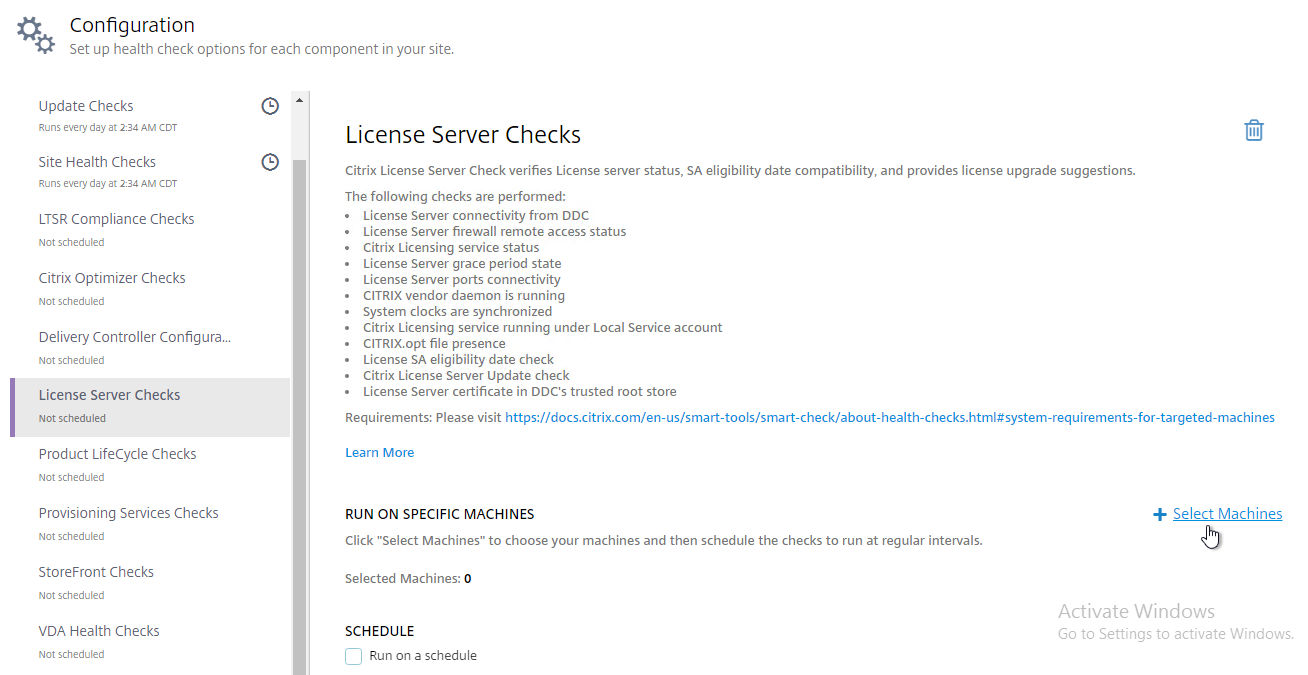Open Provisioning Services Checks item

click(150, 524)
